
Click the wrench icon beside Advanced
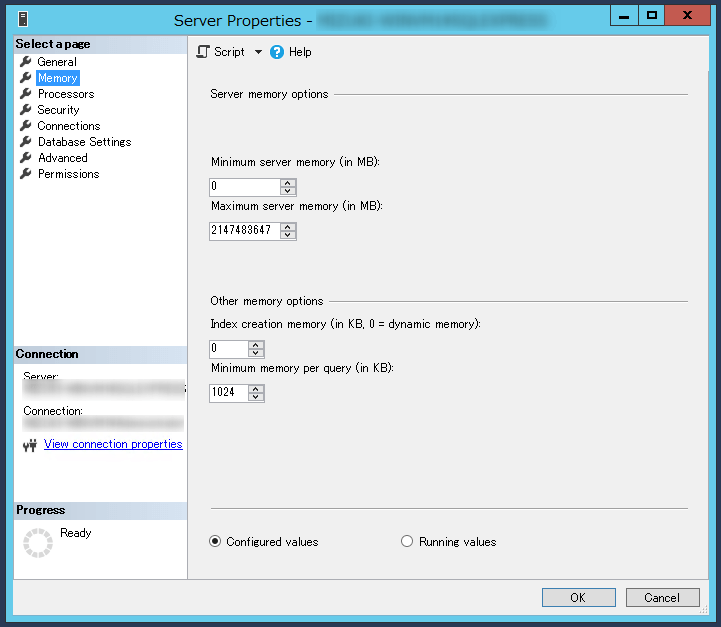click(x=26, y=157)
